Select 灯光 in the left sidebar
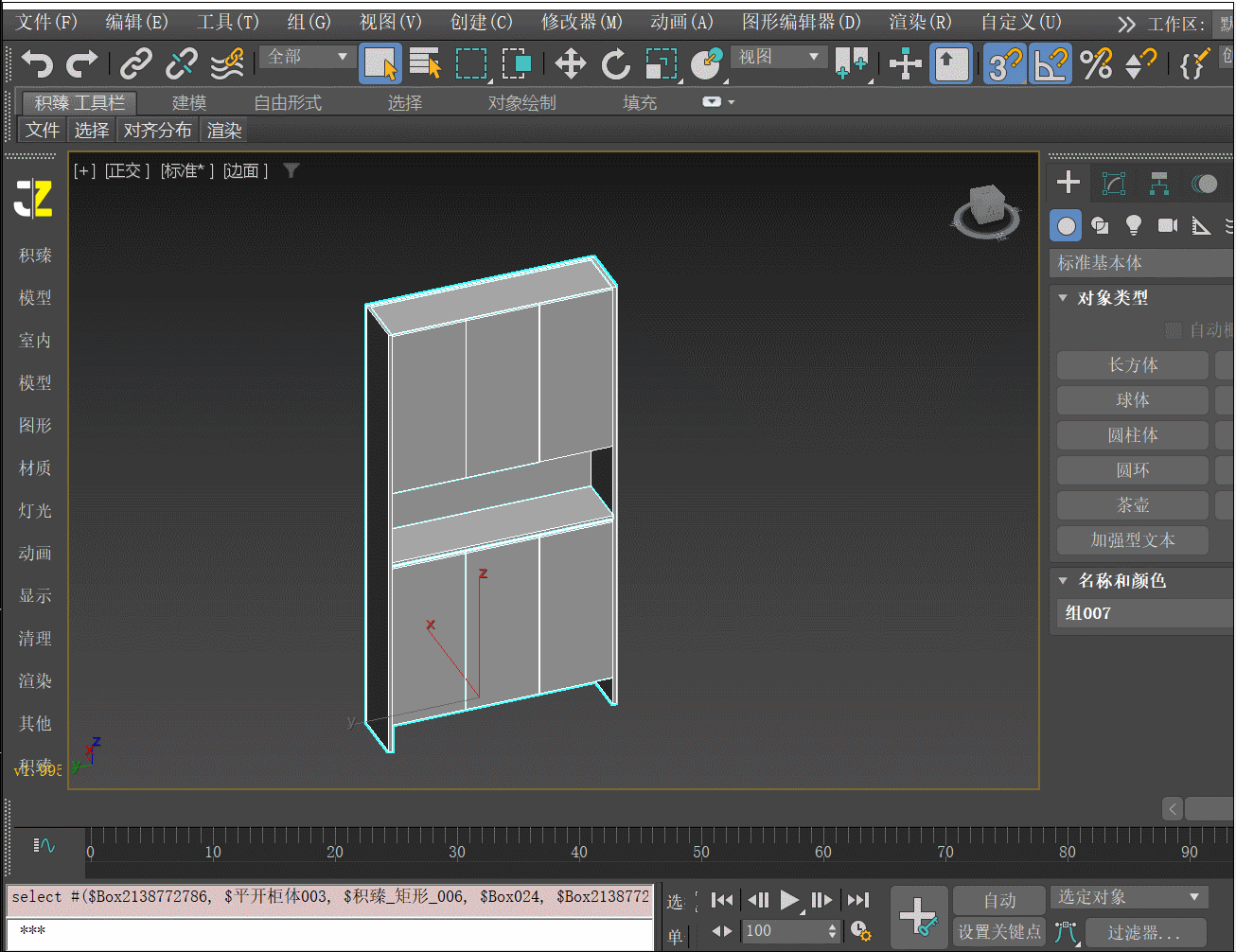This screenshot has width=1236, height=952. (35, 510)
